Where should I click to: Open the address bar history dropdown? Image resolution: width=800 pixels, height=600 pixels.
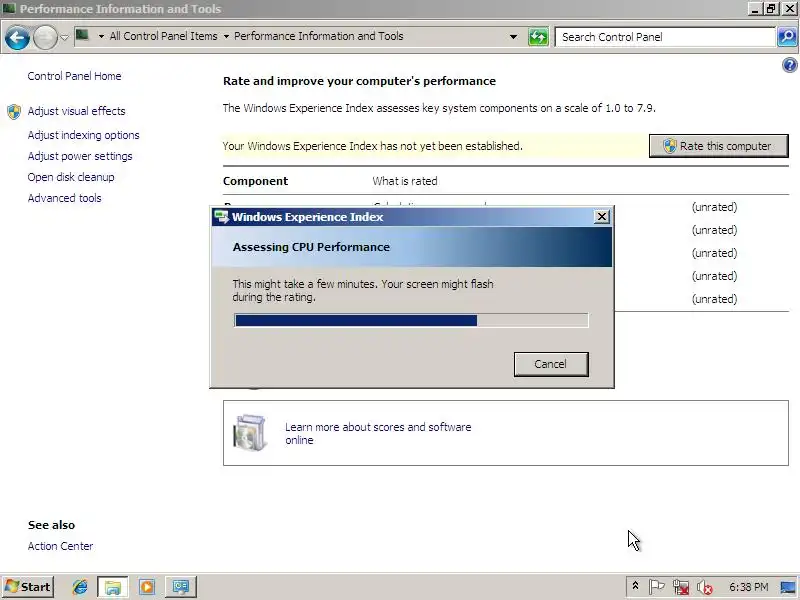513,37
